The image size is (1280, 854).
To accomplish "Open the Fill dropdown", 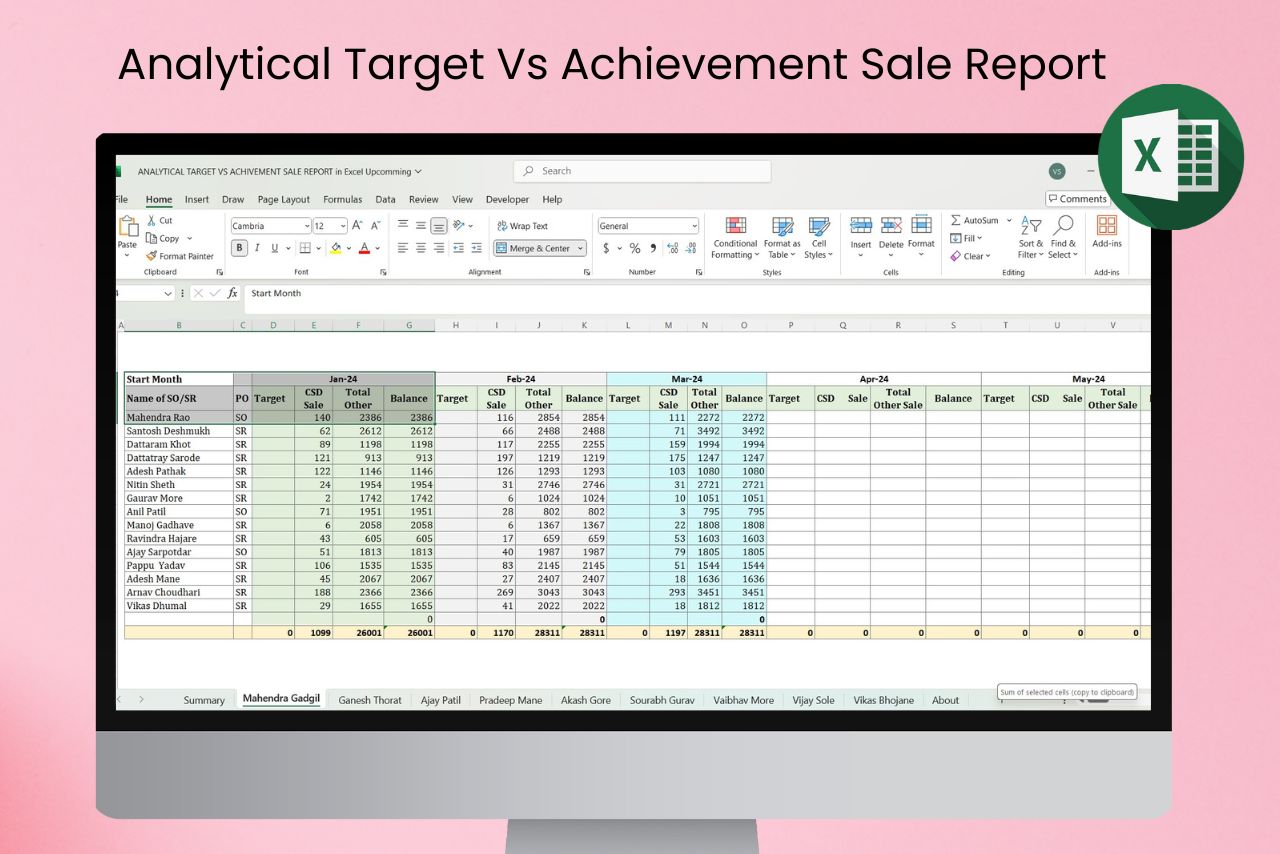I will pyautogui.click(x=966, y=238).
